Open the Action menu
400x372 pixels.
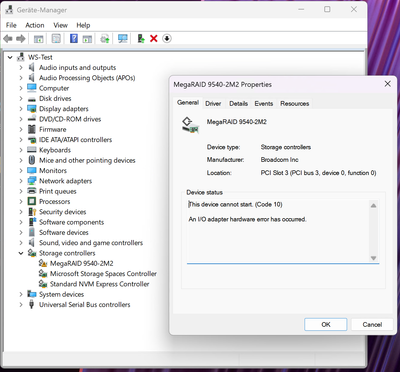(35, 25)
